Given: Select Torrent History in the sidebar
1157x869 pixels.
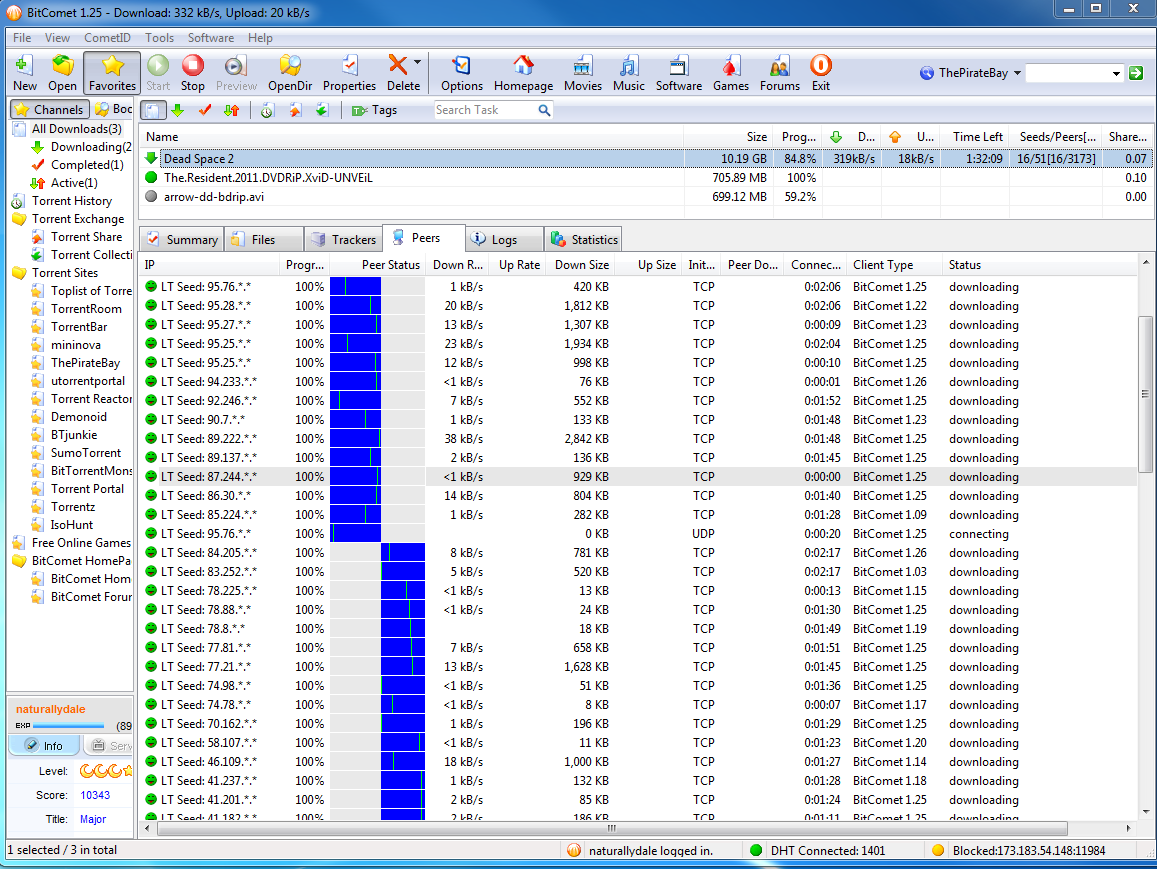Looking at the screenshot, I should [72, 201].
